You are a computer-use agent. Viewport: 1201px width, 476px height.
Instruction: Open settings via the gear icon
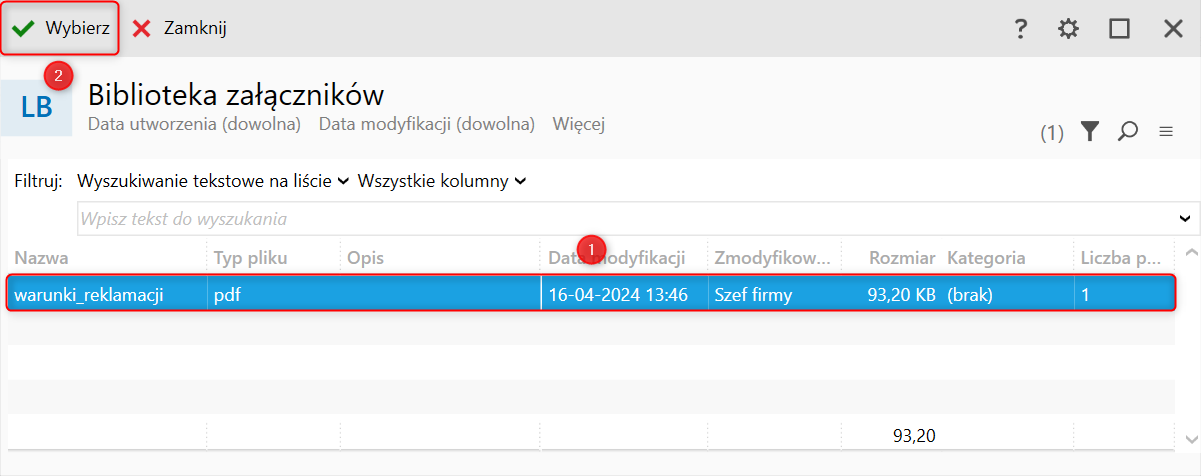[1069, 29]
